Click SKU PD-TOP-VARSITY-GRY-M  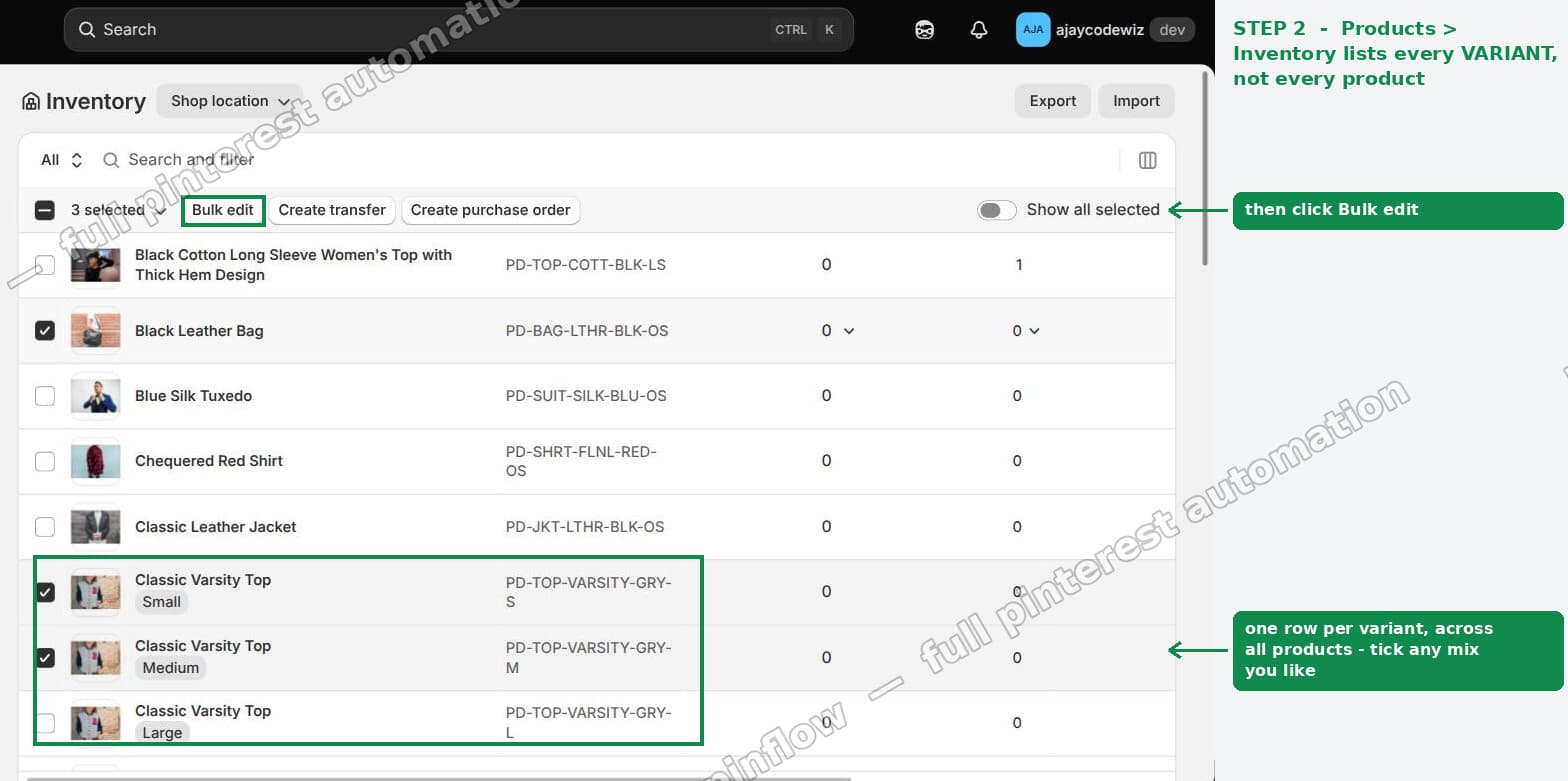[589, 657]
